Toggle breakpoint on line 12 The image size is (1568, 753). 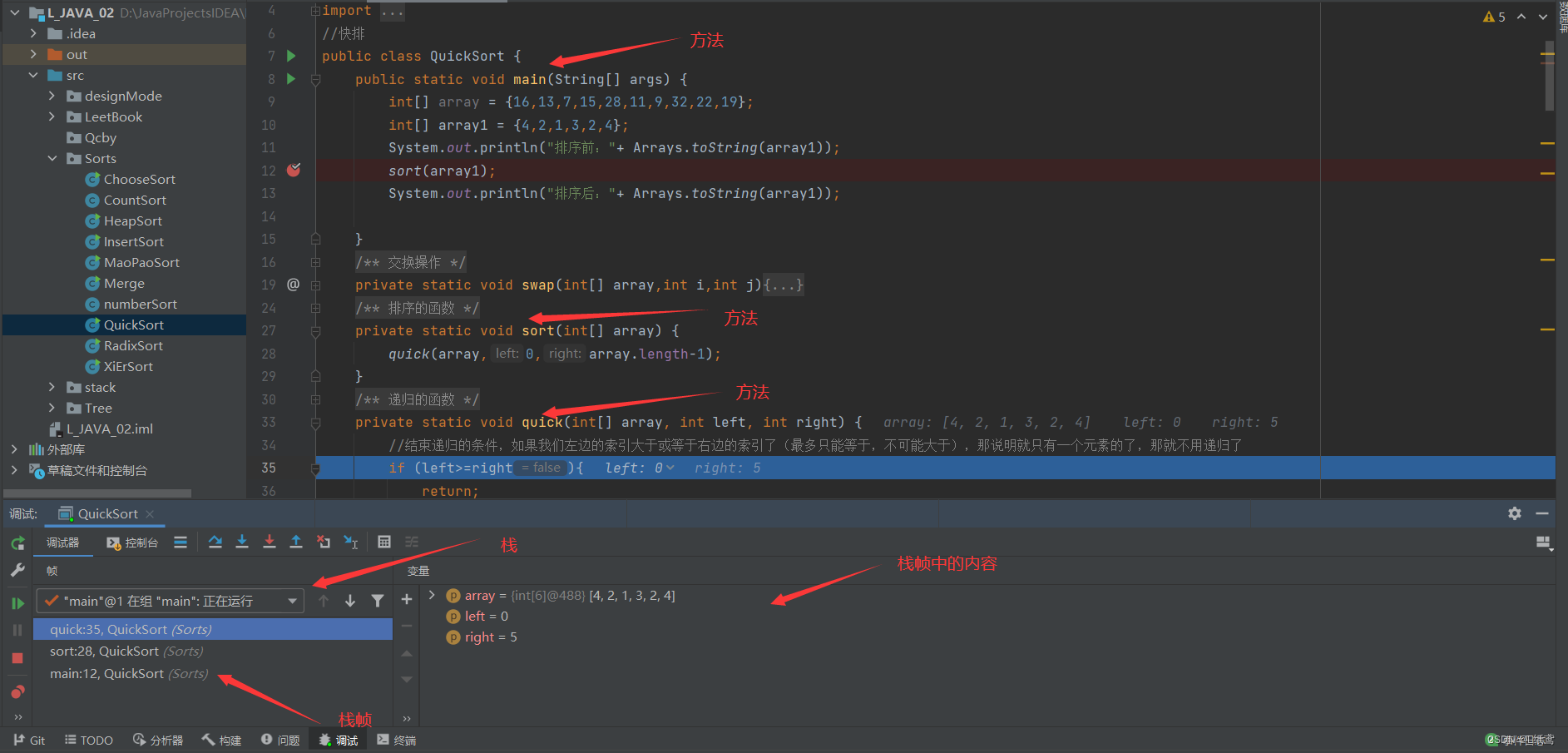pyautogui.click(x=294, y=170)
